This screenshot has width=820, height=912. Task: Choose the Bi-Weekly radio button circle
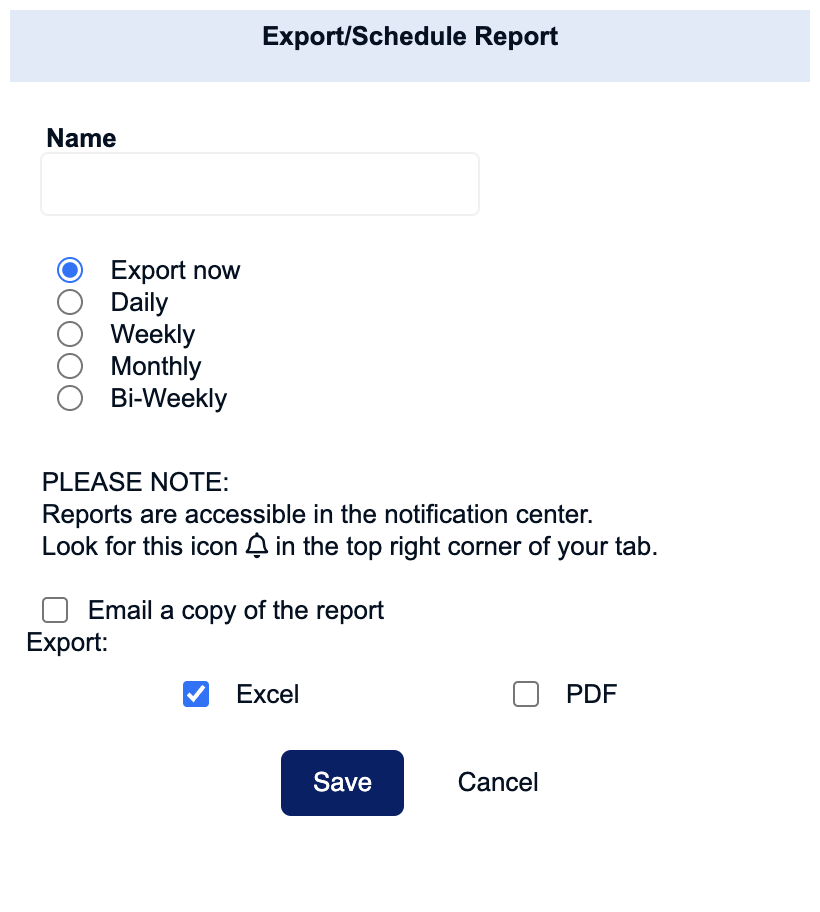(70, 398)
